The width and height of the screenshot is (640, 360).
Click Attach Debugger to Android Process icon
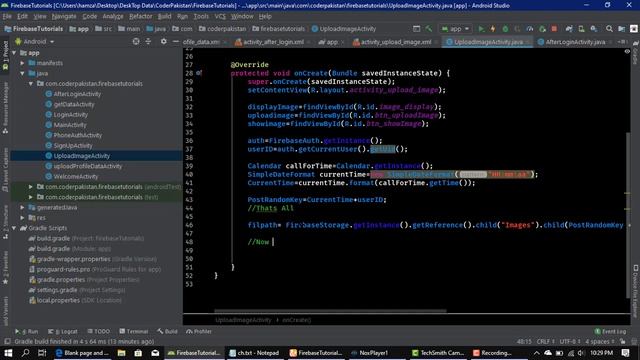(x=542, y=29)
